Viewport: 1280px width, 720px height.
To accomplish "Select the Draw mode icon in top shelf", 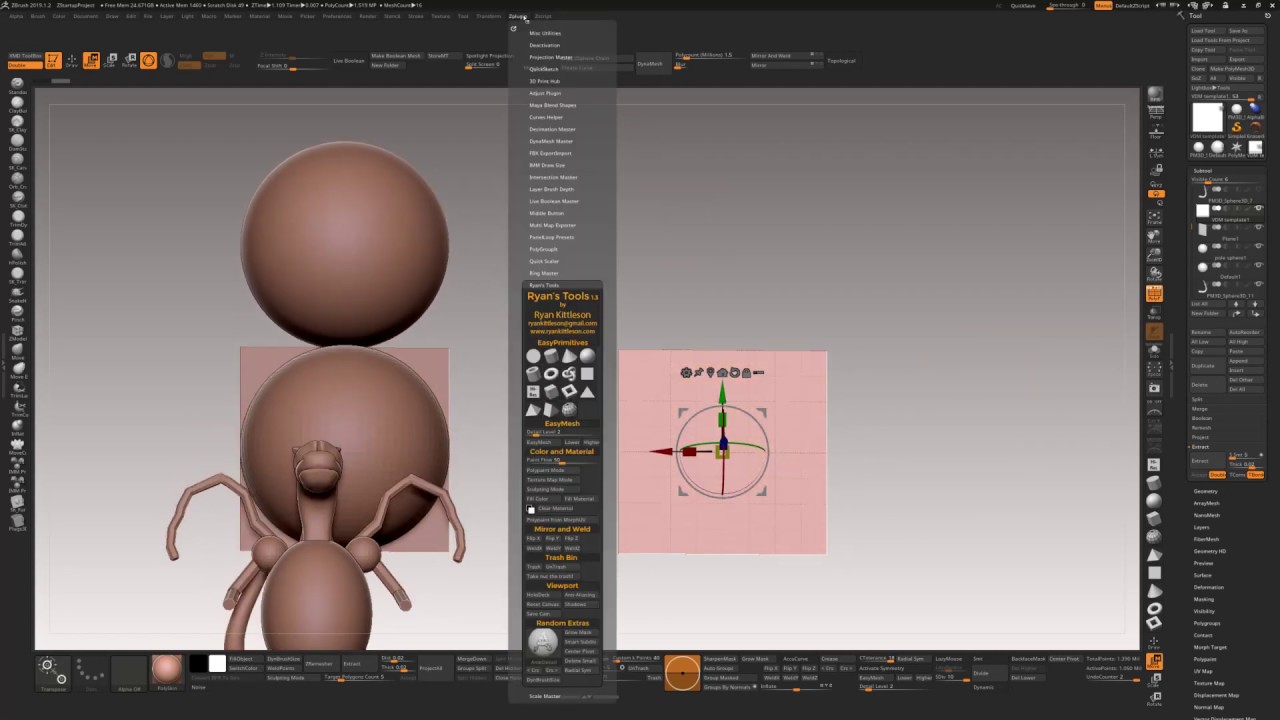I will pos(72,60).
